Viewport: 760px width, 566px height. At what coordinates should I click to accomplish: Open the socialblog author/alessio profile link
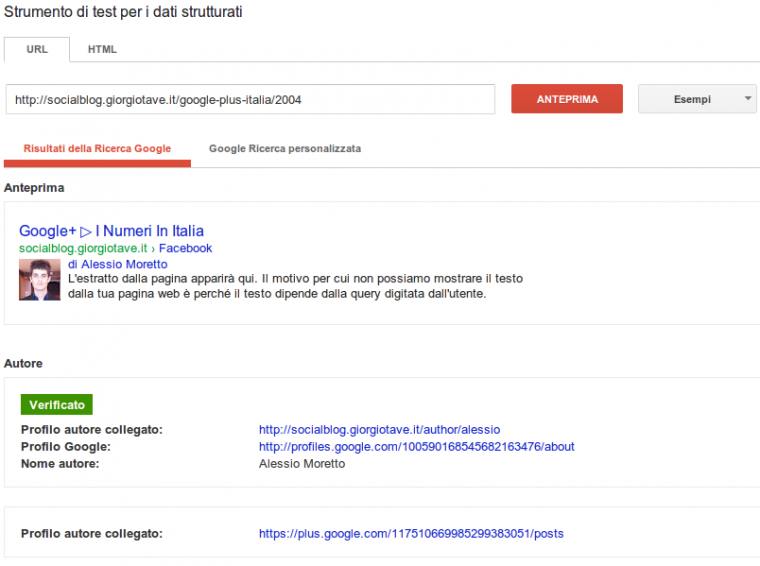(380, 429)
